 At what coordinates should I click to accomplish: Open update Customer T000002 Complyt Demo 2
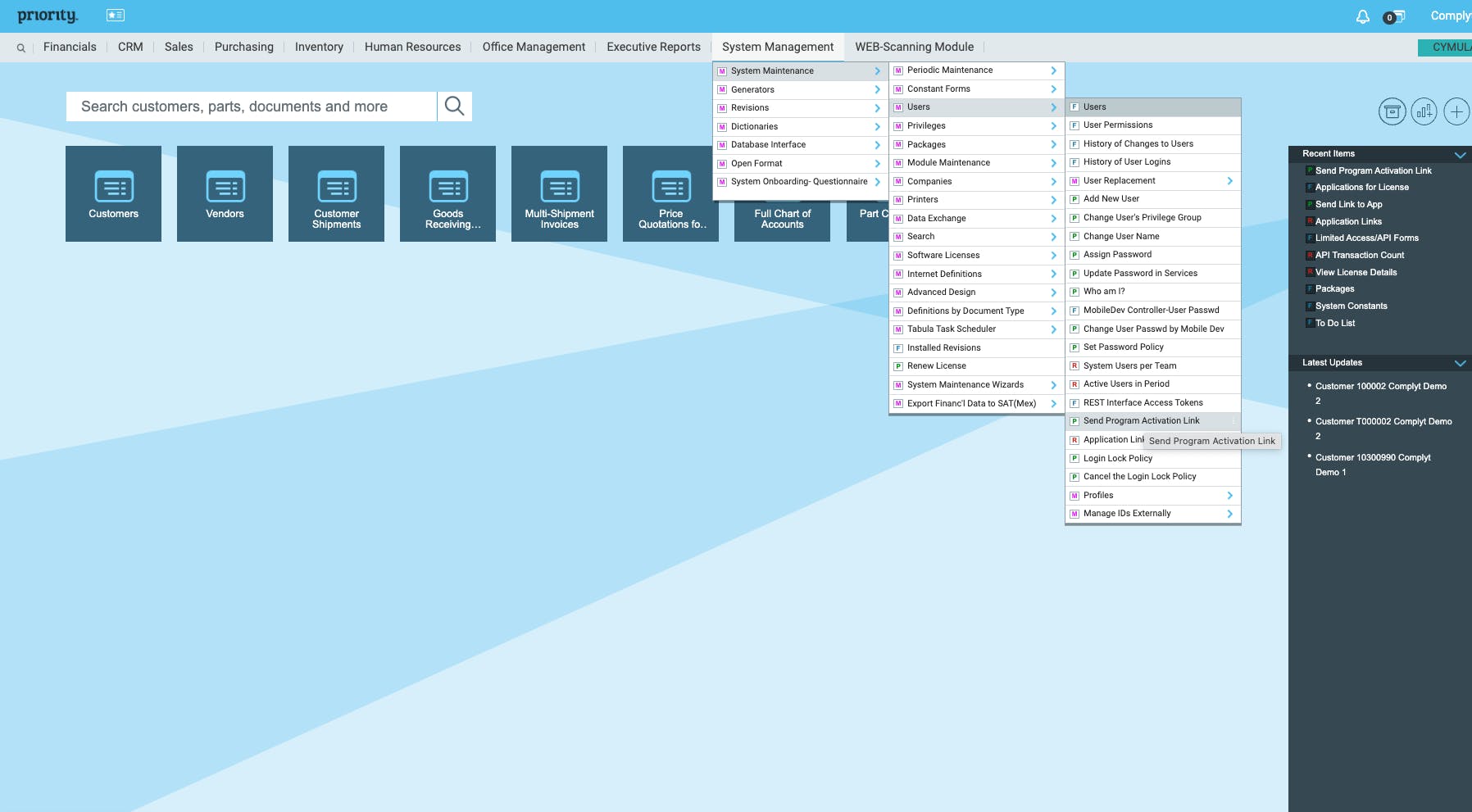(1383, 429)
